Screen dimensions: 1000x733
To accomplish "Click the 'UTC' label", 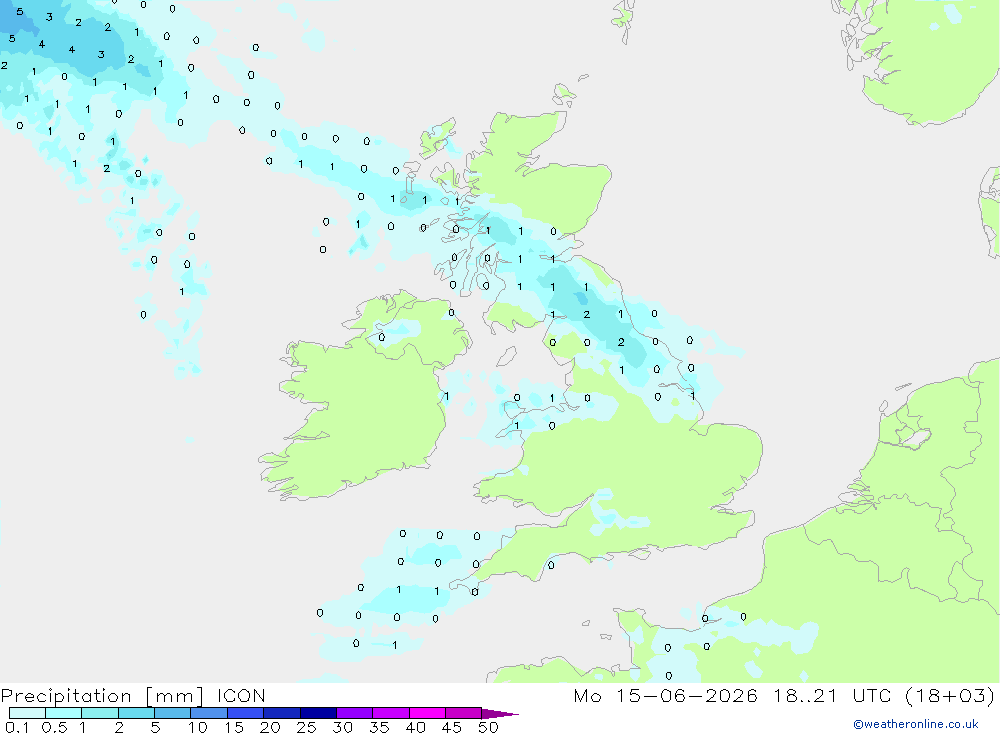I will 871,695.
